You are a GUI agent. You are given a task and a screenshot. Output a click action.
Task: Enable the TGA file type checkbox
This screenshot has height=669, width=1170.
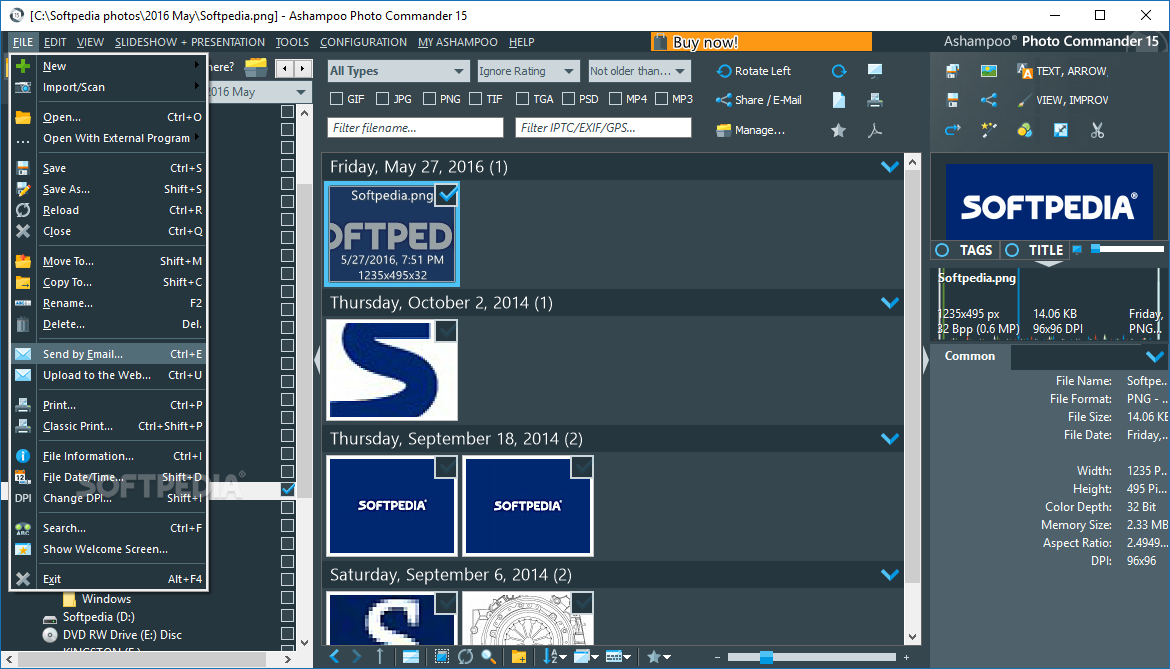(522, 98)
